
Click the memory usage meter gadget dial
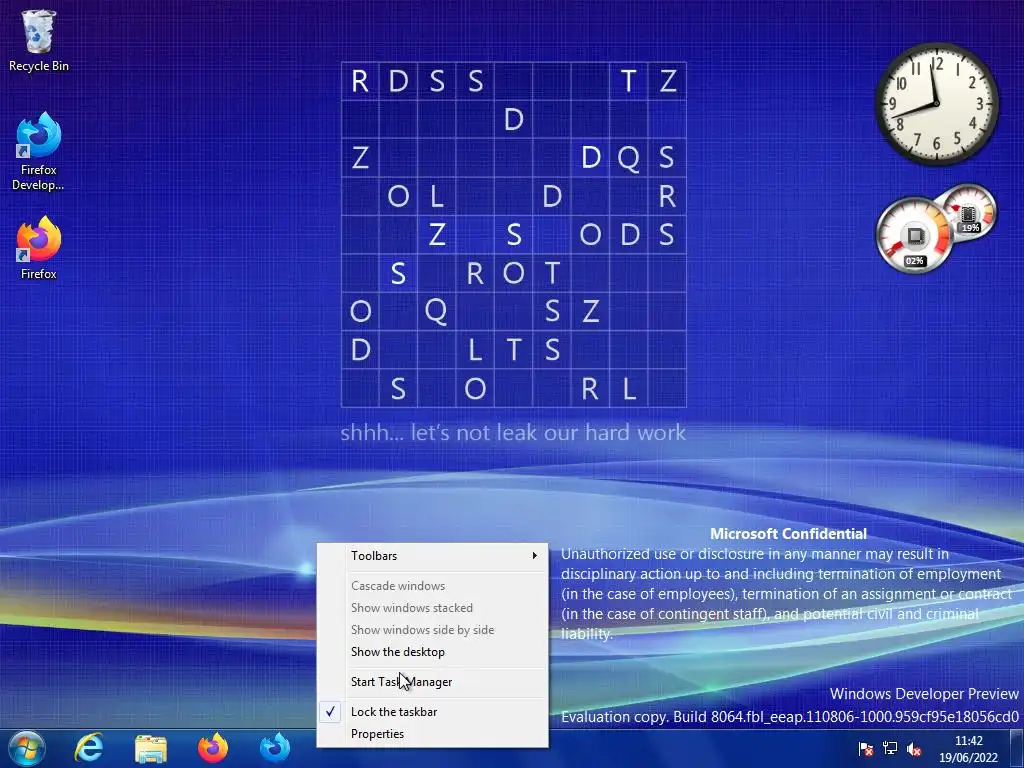pyautogui.click(x=969, y=212)
